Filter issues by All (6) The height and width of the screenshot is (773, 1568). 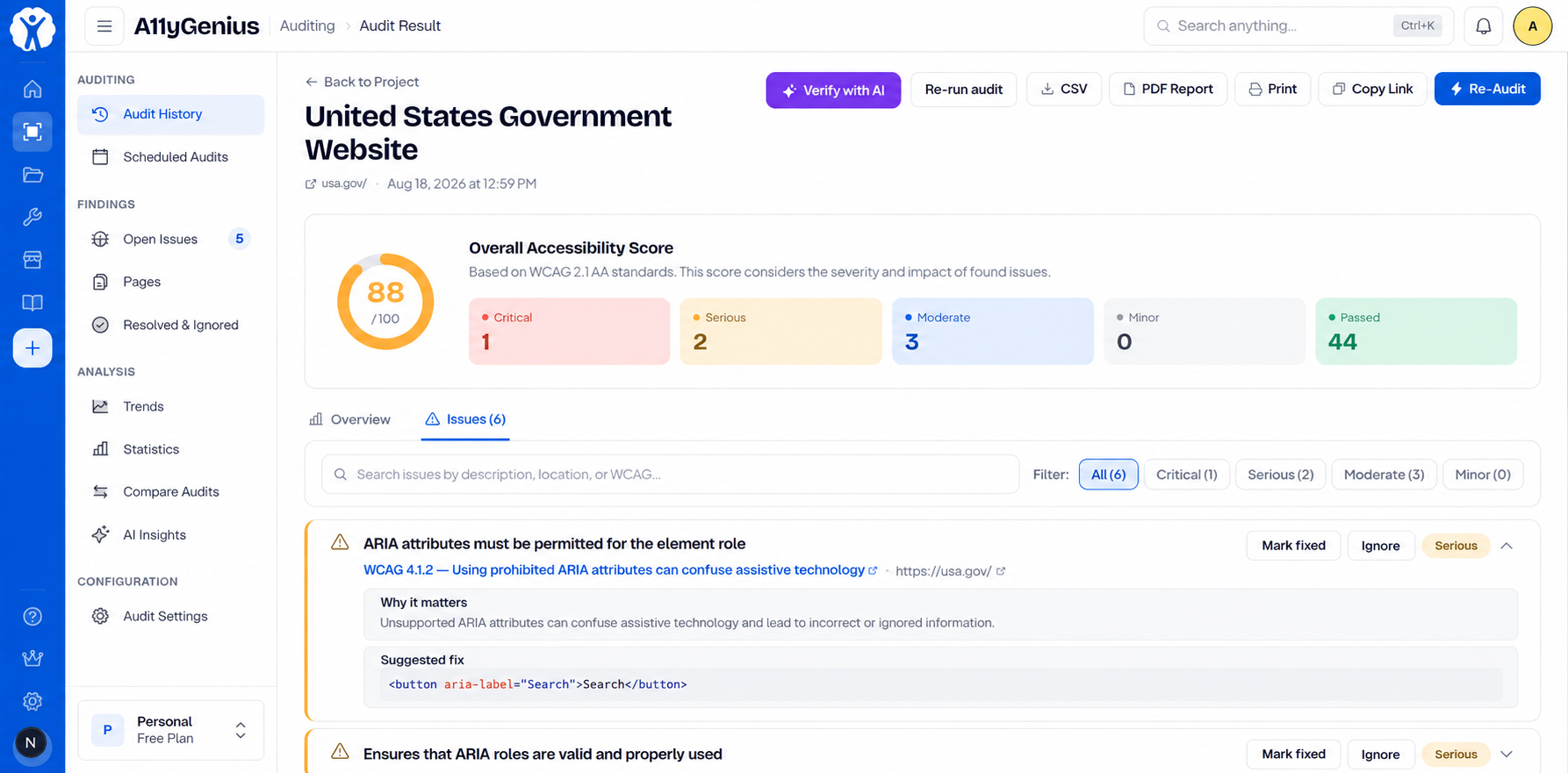(1108, 475)
